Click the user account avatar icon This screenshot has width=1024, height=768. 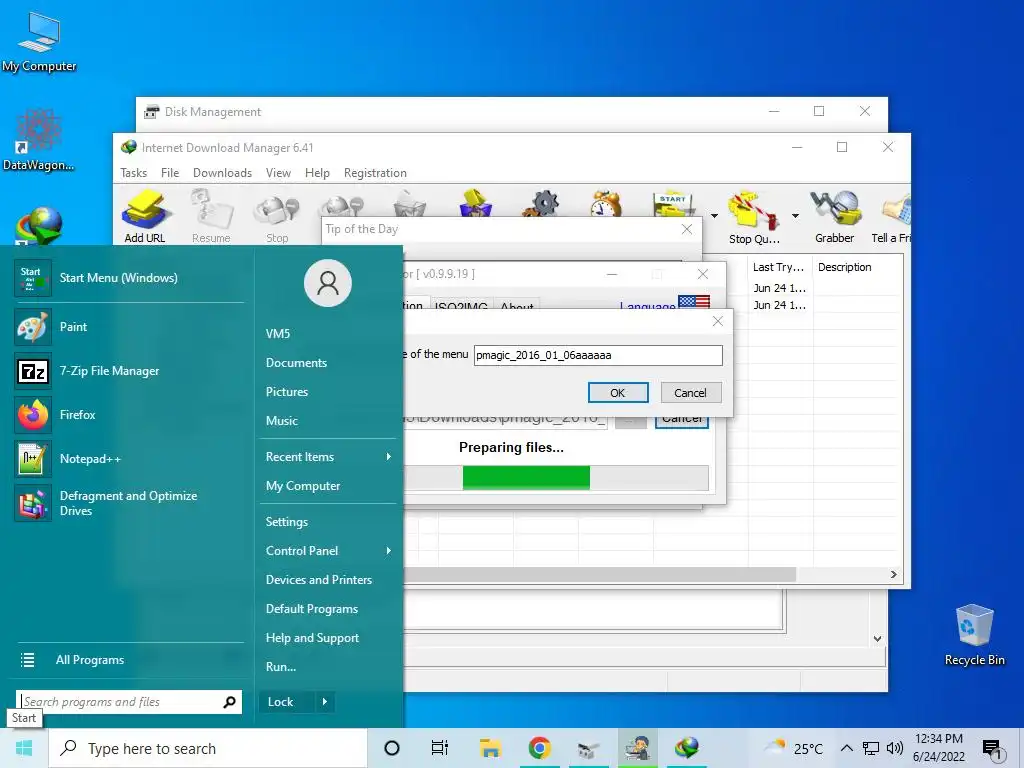tap(328, 283)
